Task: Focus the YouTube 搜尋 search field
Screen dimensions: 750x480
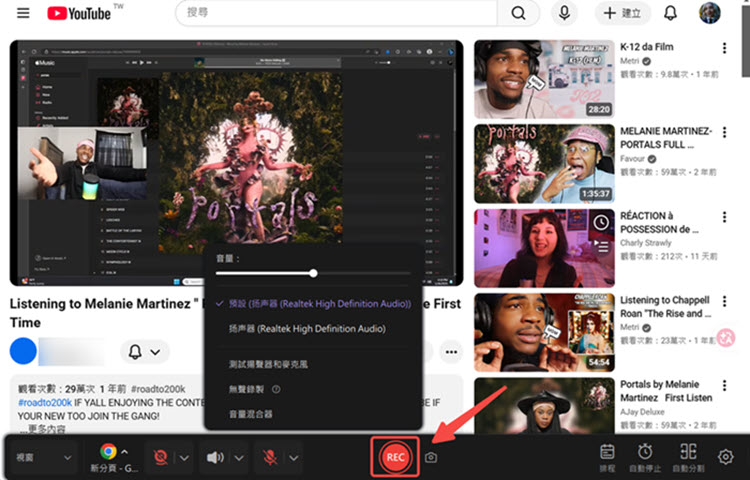Action: tap(336, 13)
